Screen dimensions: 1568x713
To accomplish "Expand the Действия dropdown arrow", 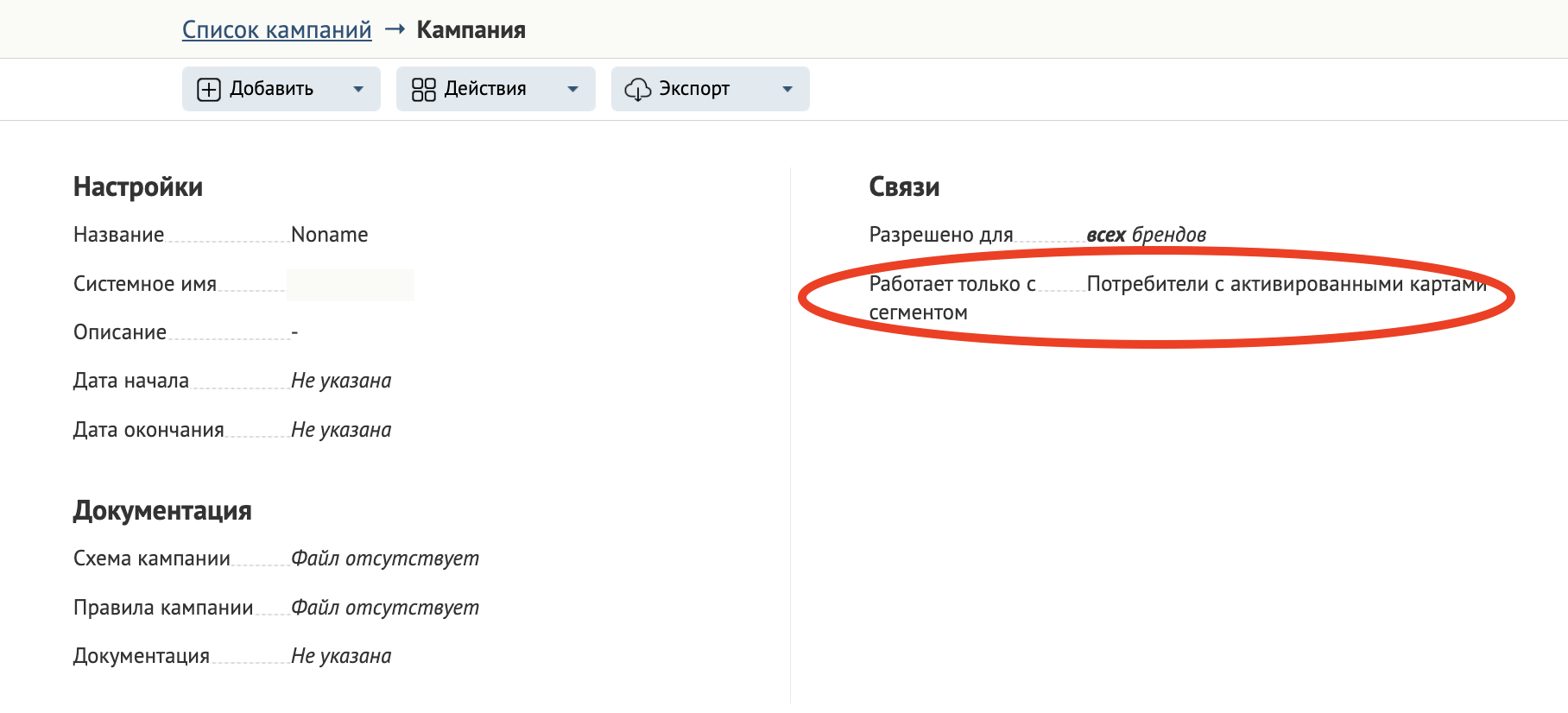I will coord(572,89).
